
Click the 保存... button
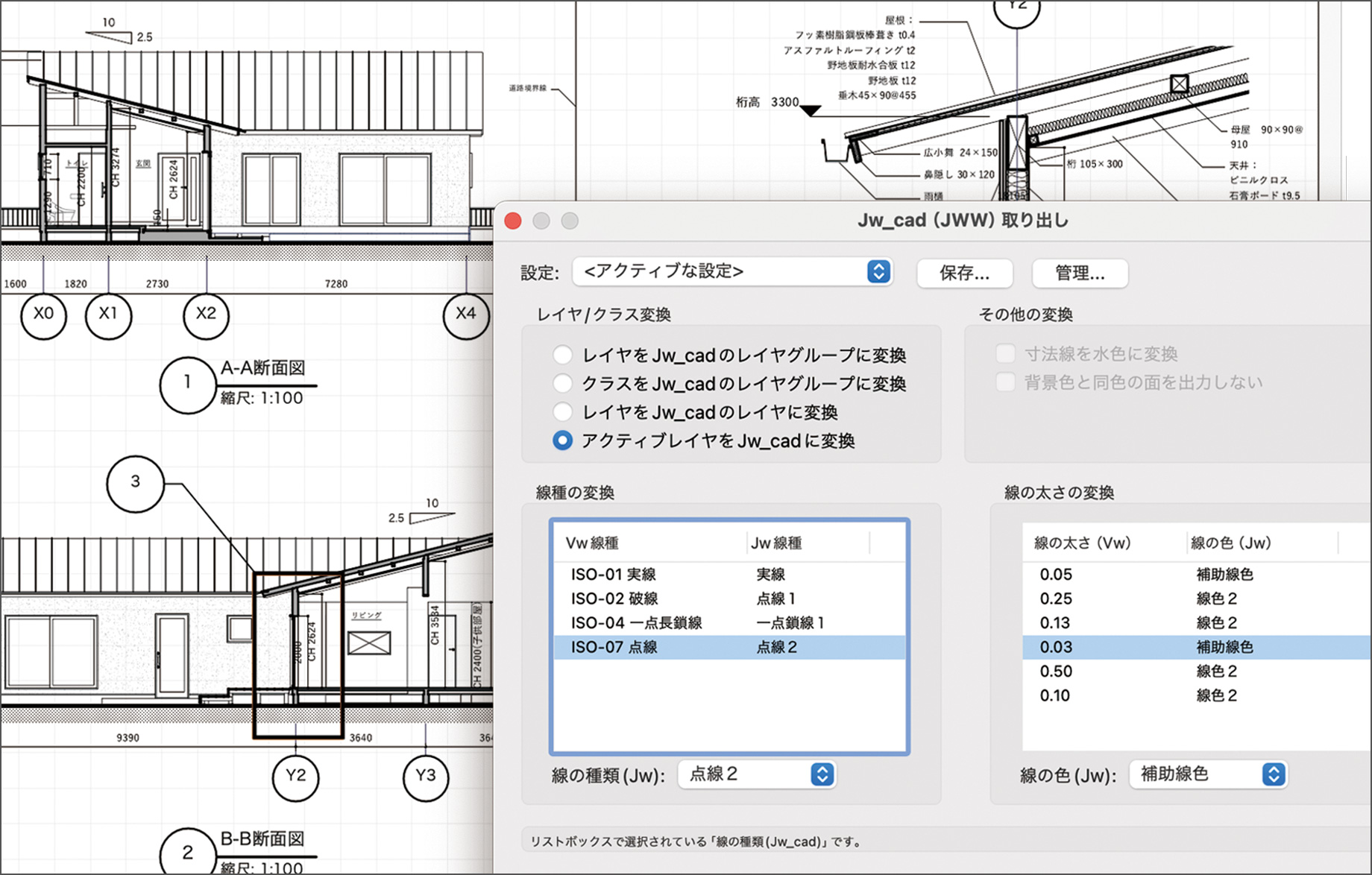pos(964,273)
